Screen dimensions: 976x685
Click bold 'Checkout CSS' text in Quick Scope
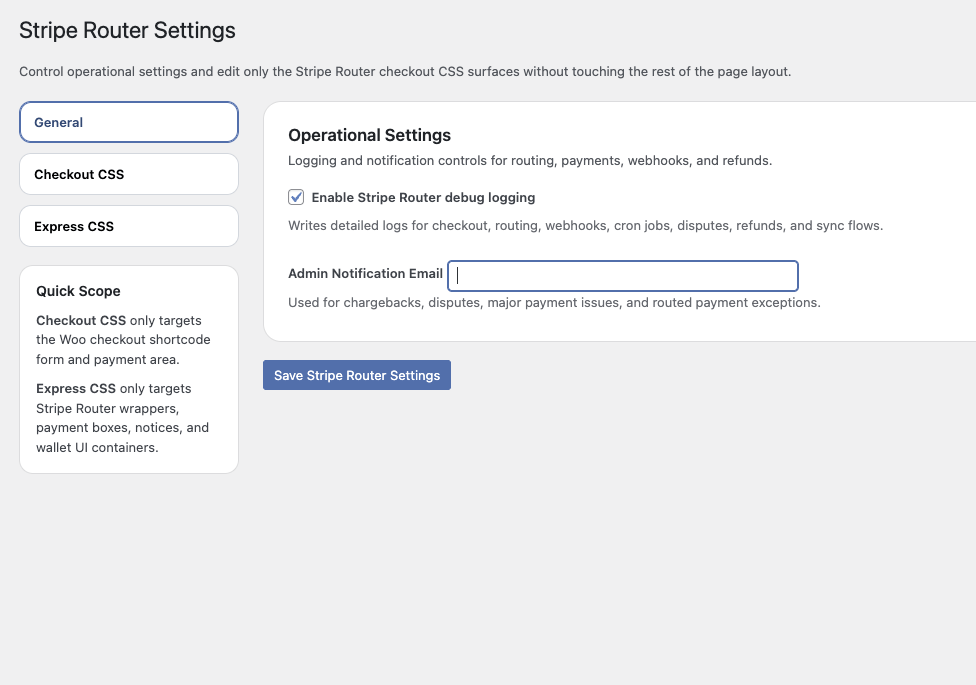point(80,321)
